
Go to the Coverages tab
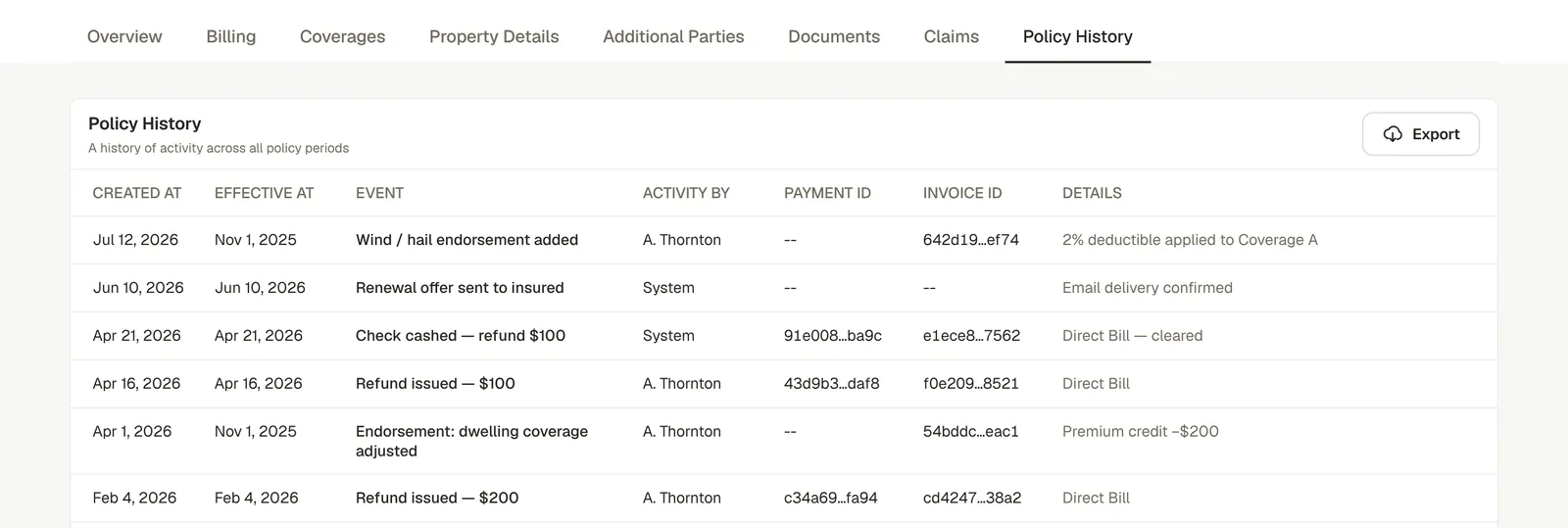click(x=343, y=36)
